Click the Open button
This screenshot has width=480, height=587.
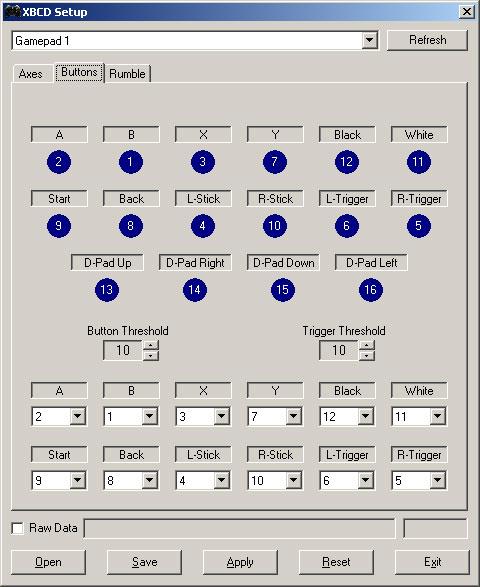click(x=48, y=562)
